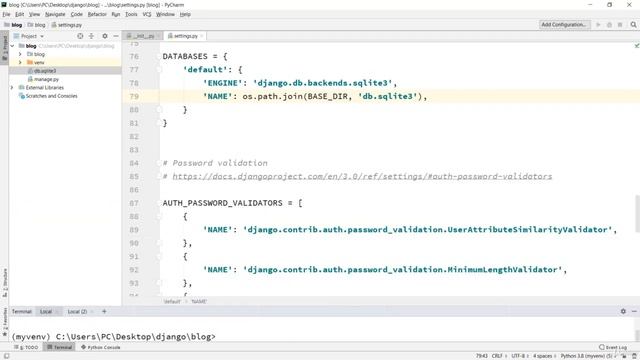The height and width of the screenshot is (360, 640).
Task: Click line 79 with 'NAME' os.path.join
Action: tap(381, 97)
